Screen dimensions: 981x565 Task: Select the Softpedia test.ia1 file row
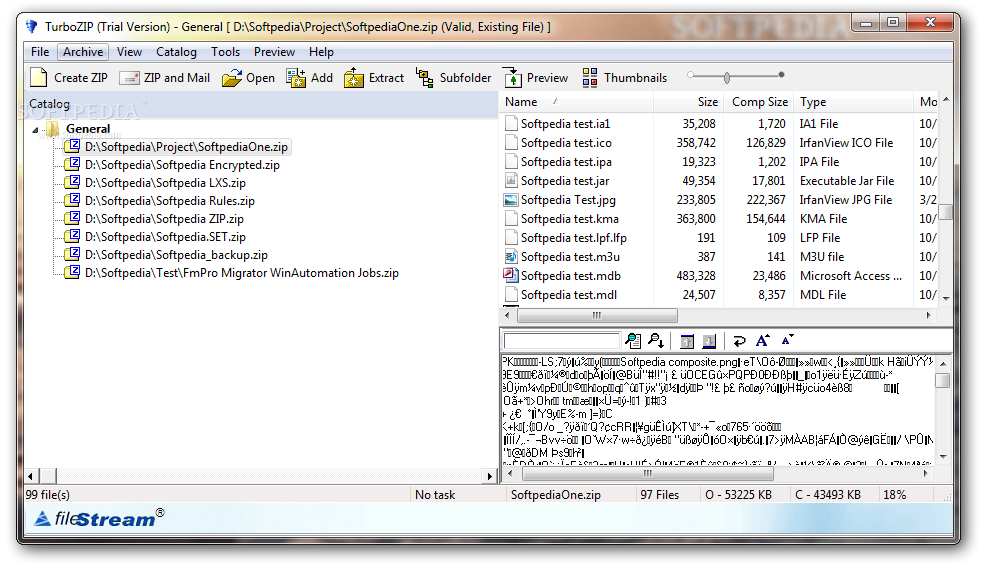719,124
